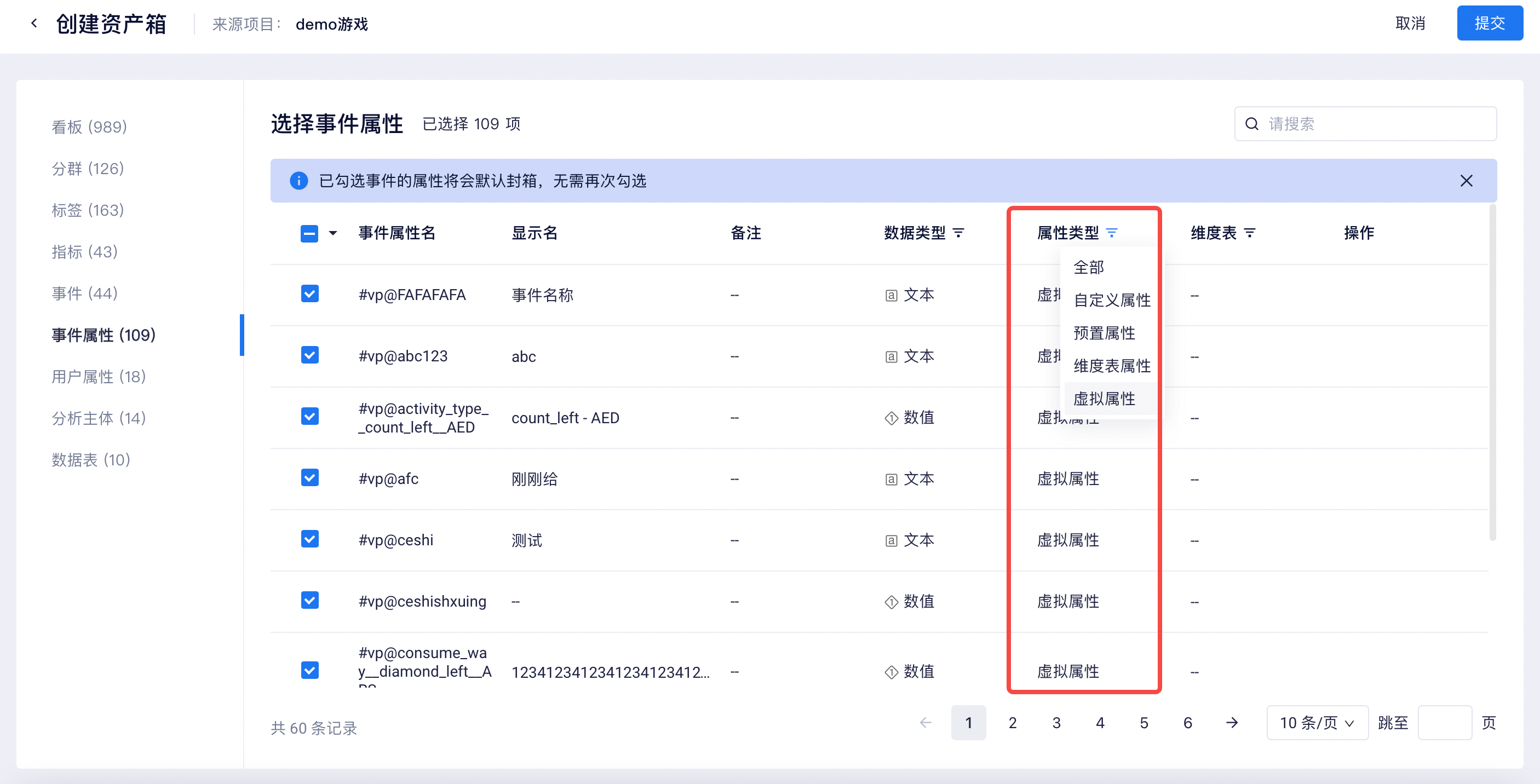Viewport: 1540px width, 784px height.
Task: Open the 指标 (43) sidebar section
Action: pos(84,252)
